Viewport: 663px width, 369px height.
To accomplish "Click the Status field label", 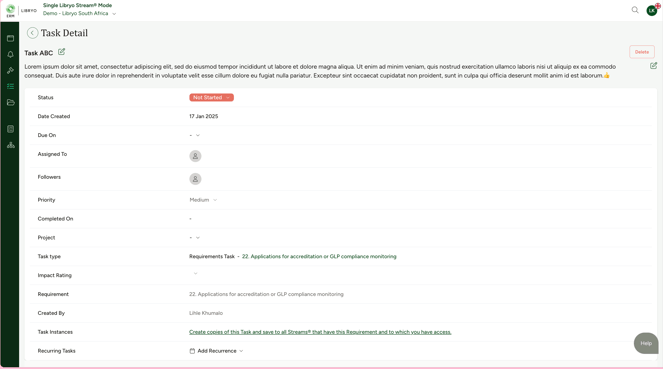I will pyautogui.click(x=45, y=98).
